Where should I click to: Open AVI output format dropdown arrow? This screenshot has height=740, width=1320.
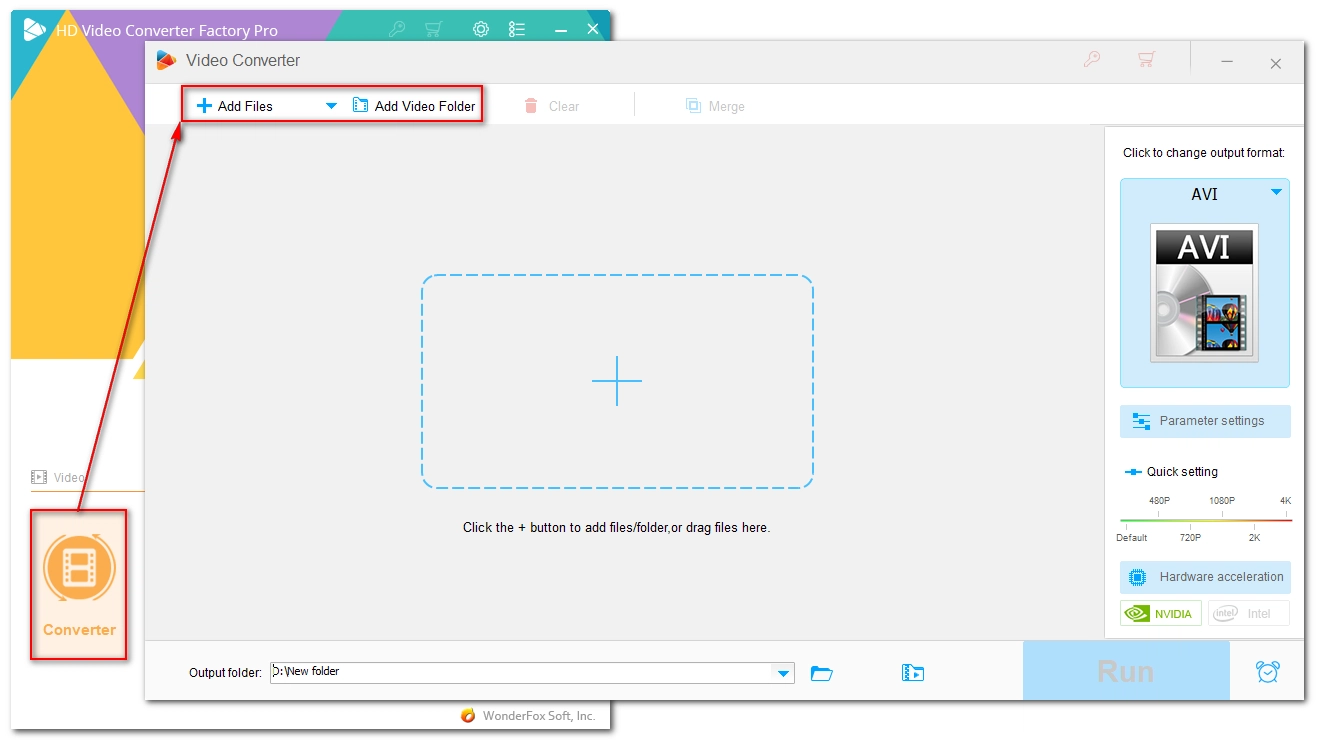(1276, 192)
